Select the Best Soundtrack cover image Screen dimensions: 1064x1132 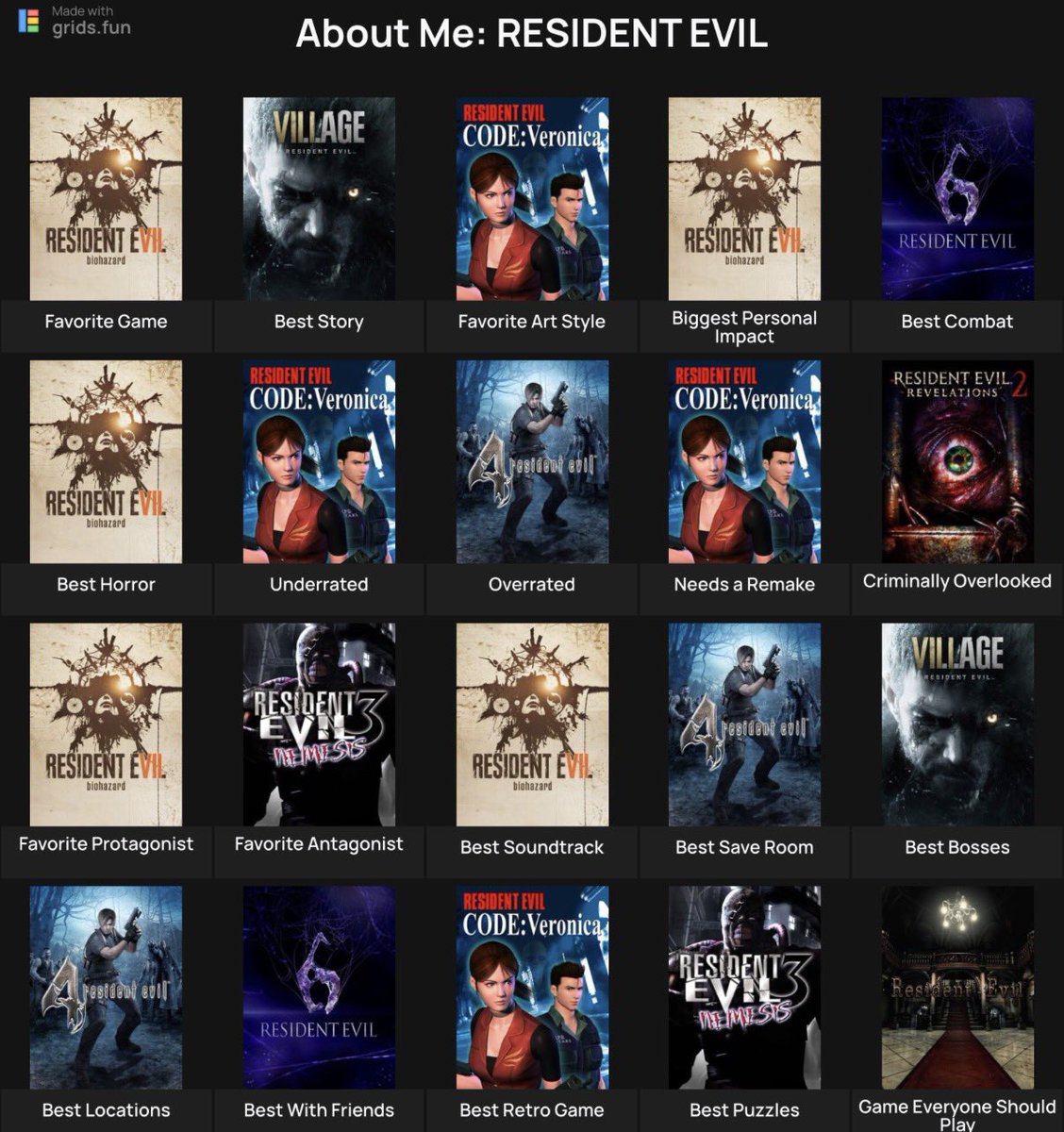click(x=532, y=724)
